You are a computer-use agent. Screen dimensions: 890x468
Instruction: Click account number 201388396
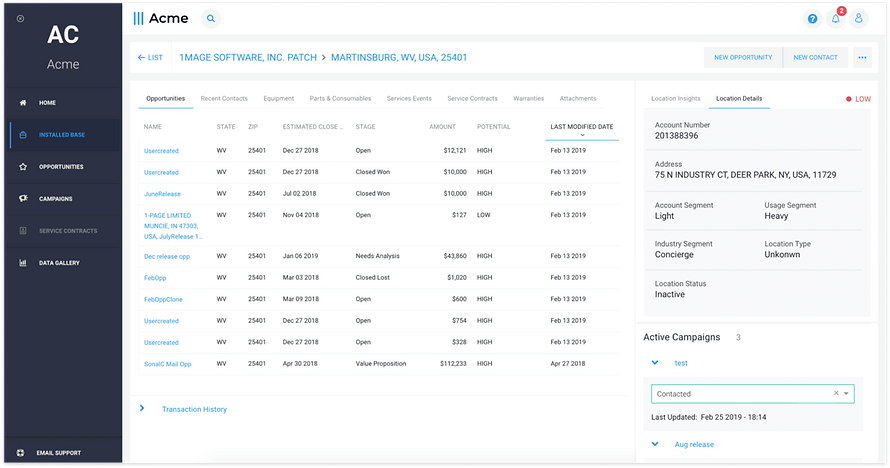click(x=677, y=136)
